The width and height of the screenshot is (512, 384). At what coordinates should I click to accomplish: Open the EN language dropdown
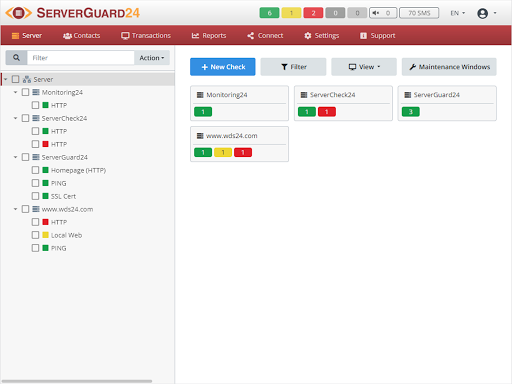(457, 13)
